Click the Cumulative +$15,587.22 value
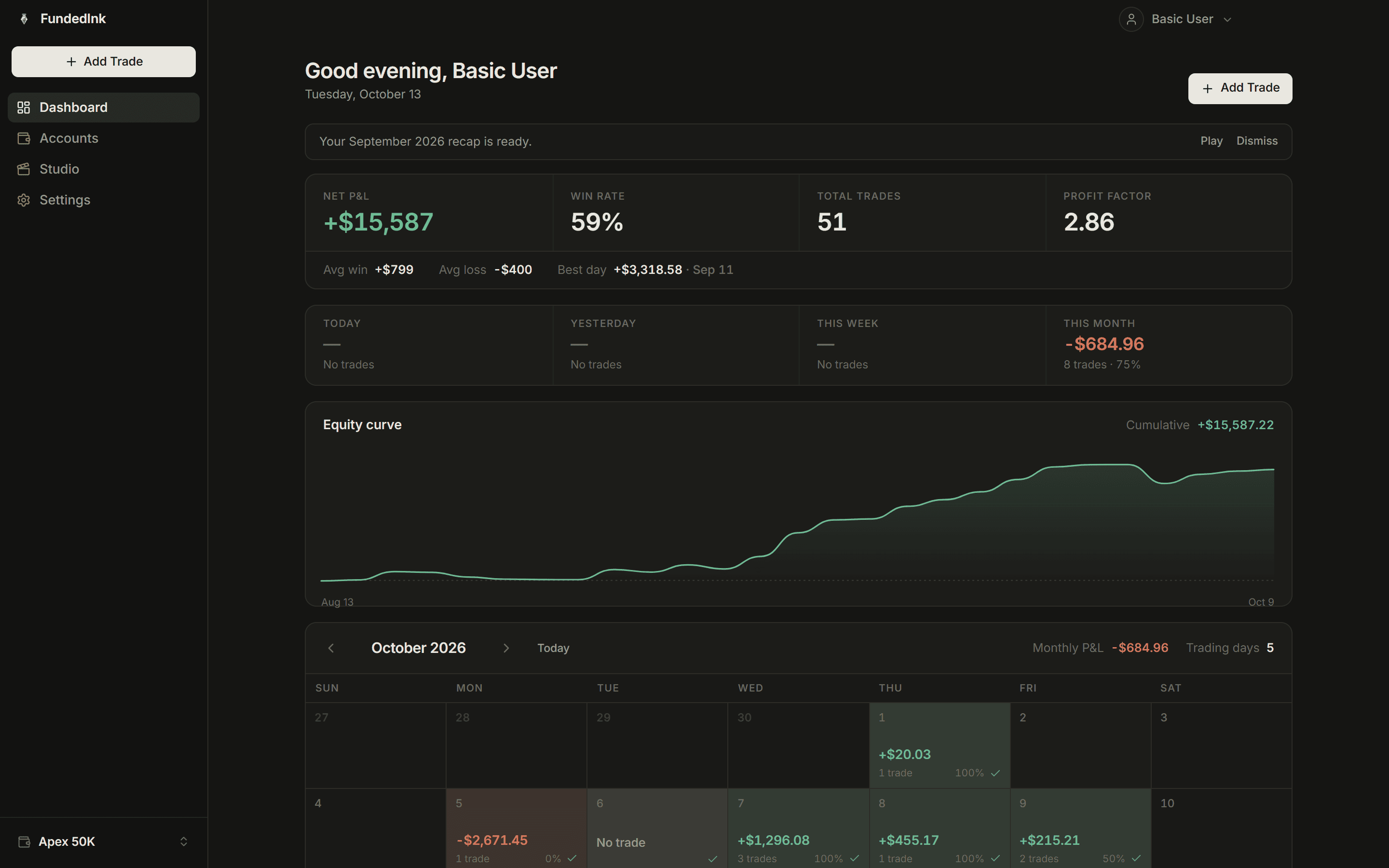The height and width of the screenshot is (868, 1389). coord(1235,425)
